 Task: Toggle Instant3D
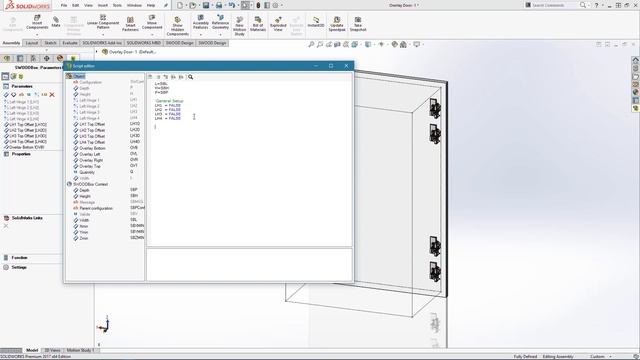click(316, 22)
